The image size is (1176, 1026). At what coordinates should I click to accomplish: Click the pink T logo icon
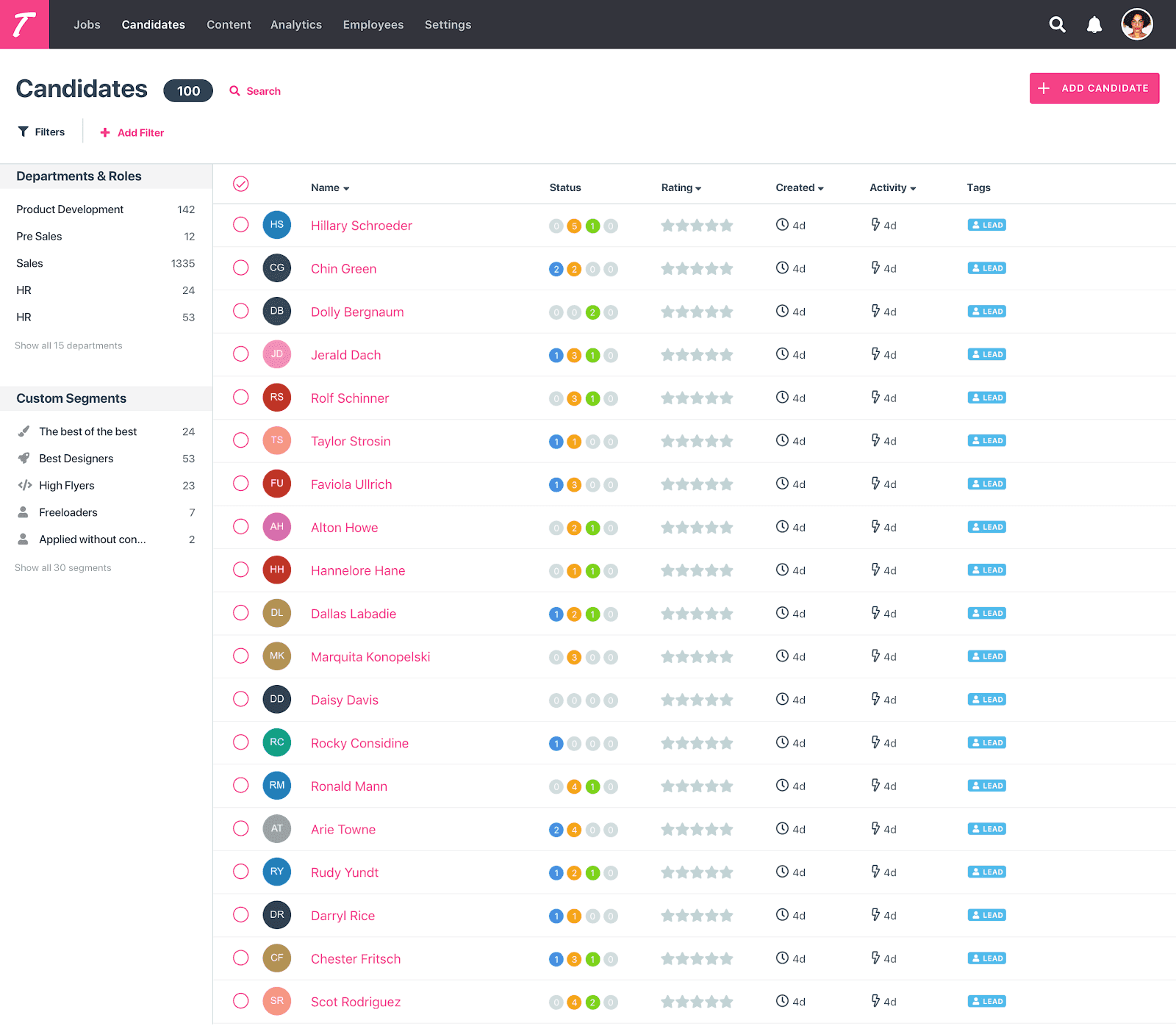pyautogui.click(x=24, y=24)
